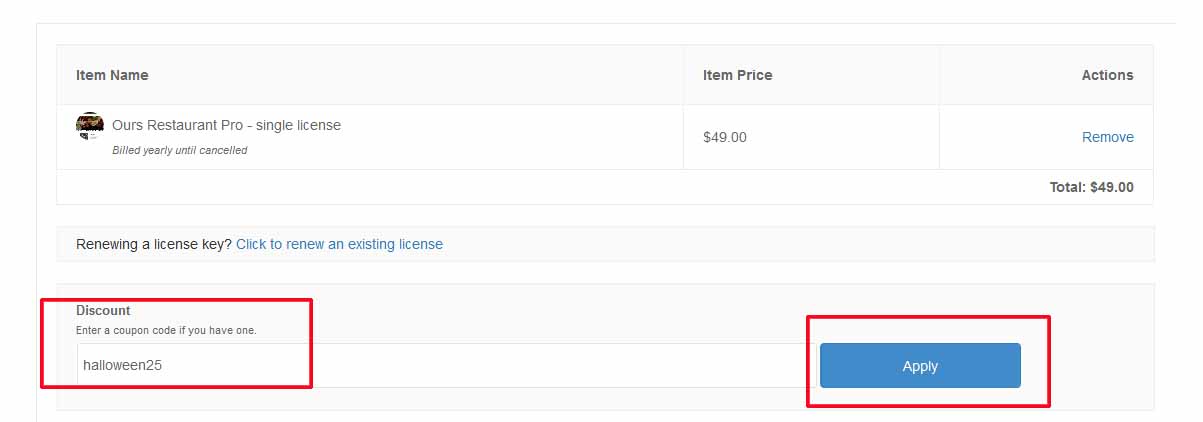
Task: Remove Ours Restaurant Pro from cart
Action: pyautogui.click(x=1107, y=137)
